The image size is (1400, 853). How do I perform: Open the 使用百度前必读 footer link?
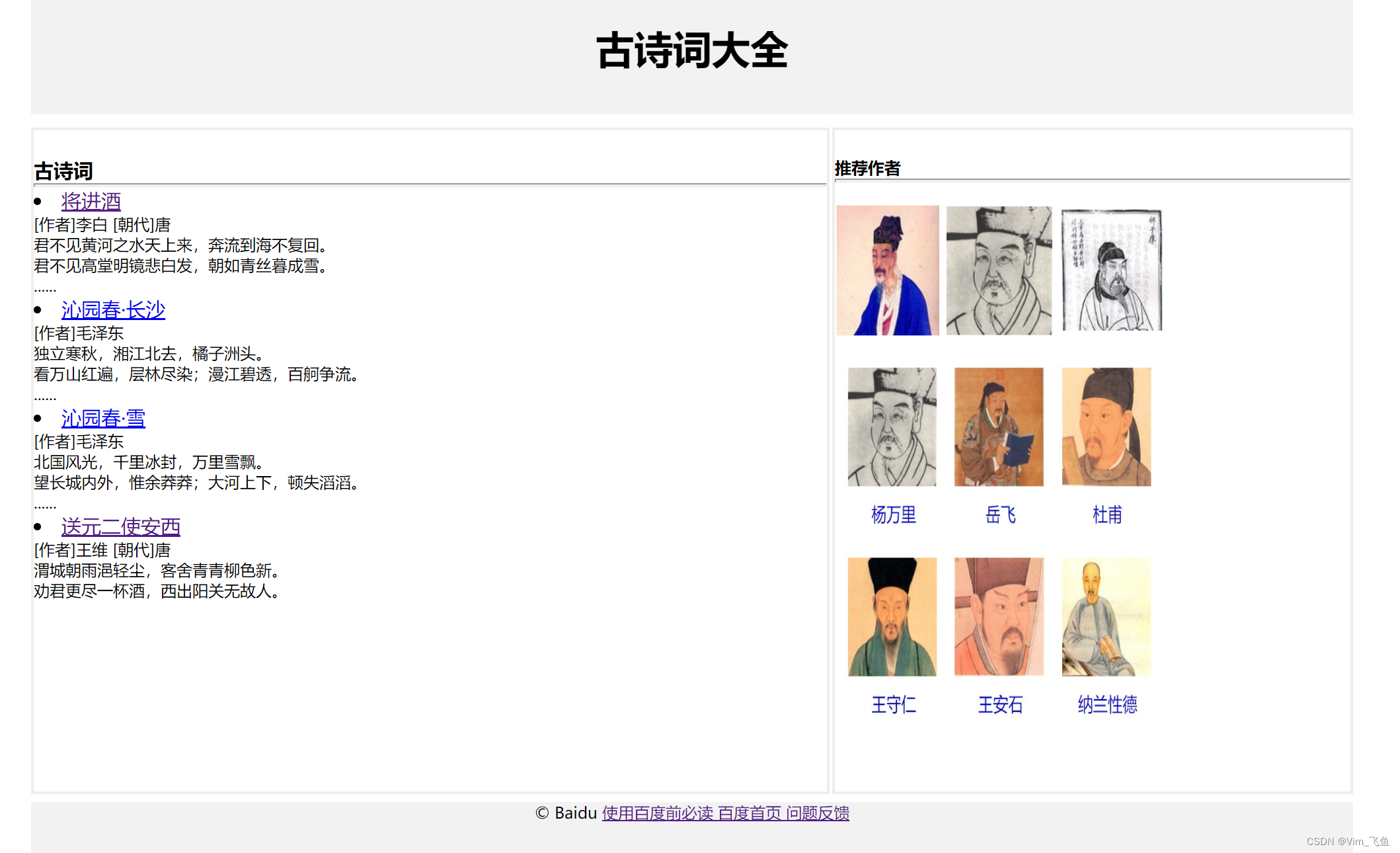(x=657, y=813)
